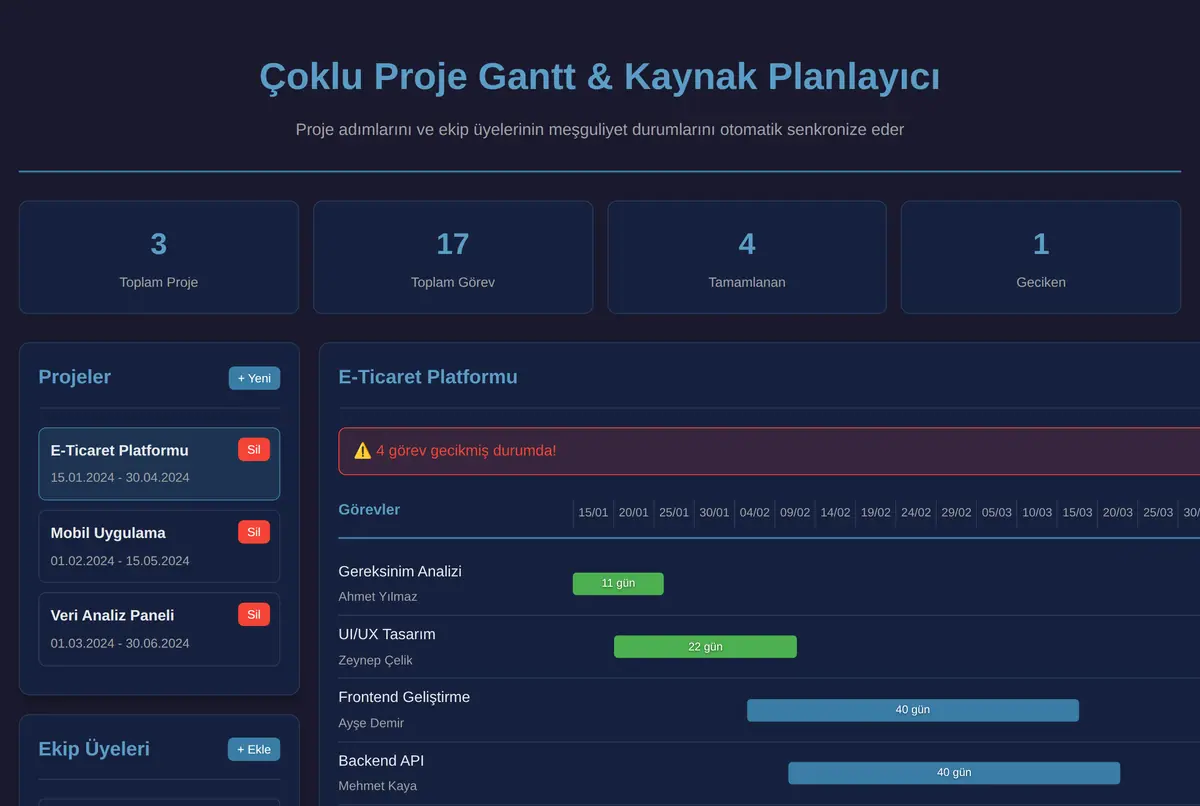
Task: Click the 19/02 date column header
Action: point(876,513)
